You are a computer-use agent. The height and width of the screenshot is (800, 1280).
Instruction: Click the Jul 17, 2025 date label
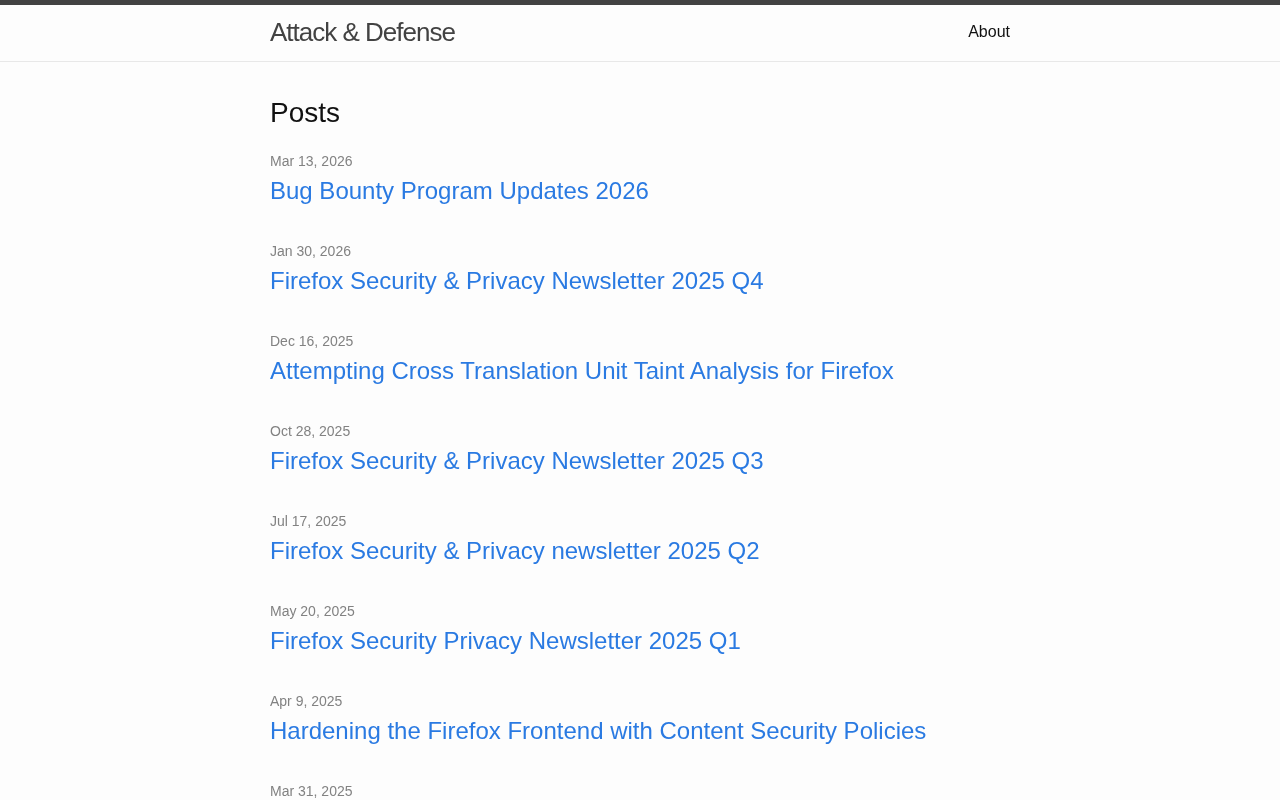coord(308,521)
